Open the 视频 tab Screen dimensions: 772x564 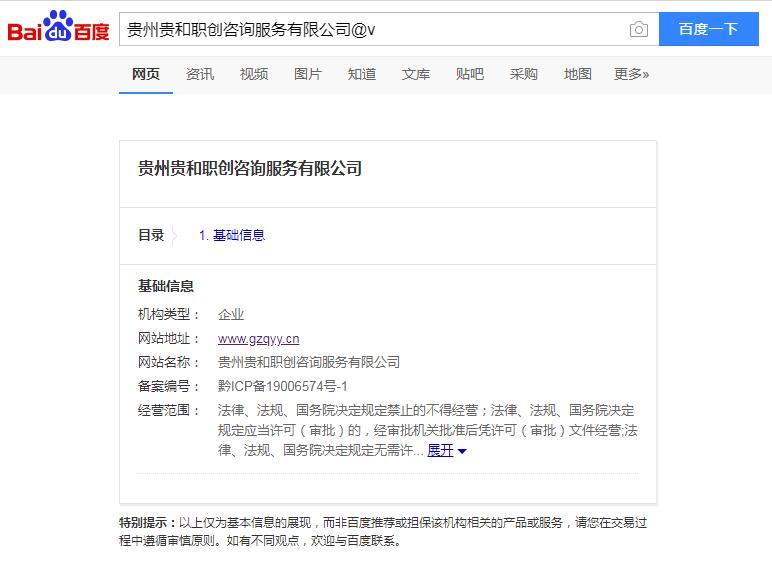click(254, 74)
